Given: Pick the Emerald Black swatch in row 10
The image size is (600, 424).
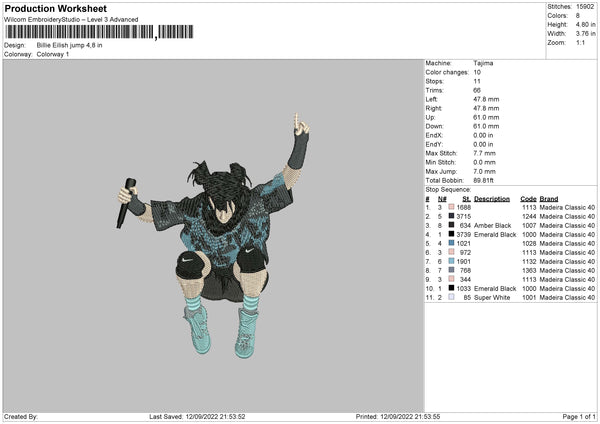Looking at the screenshot, I should click(x=452, y=288).
